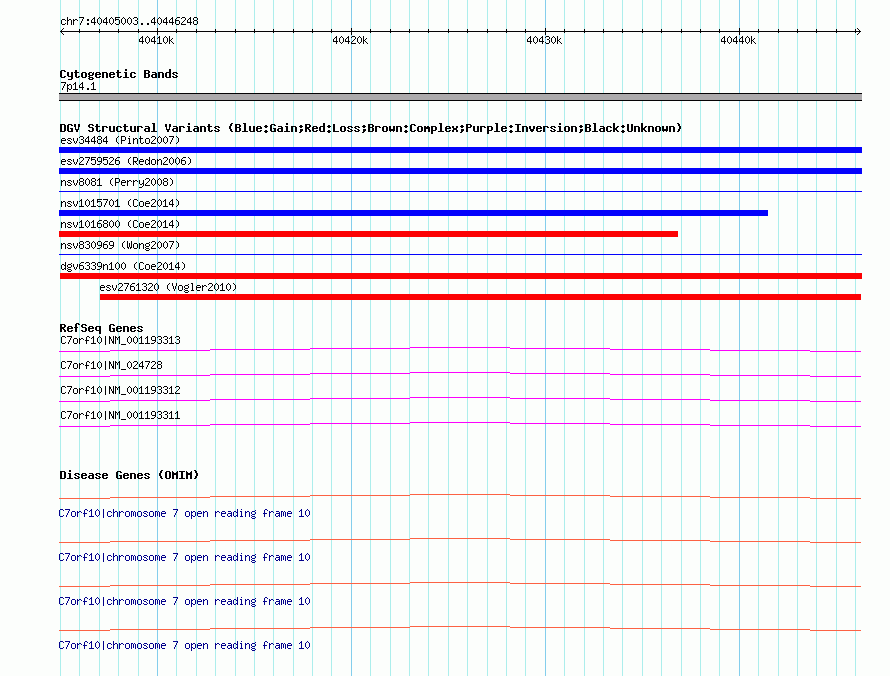Open transcript C7orf10|NM_024728

pyautogui.click(x=111, y=366)
